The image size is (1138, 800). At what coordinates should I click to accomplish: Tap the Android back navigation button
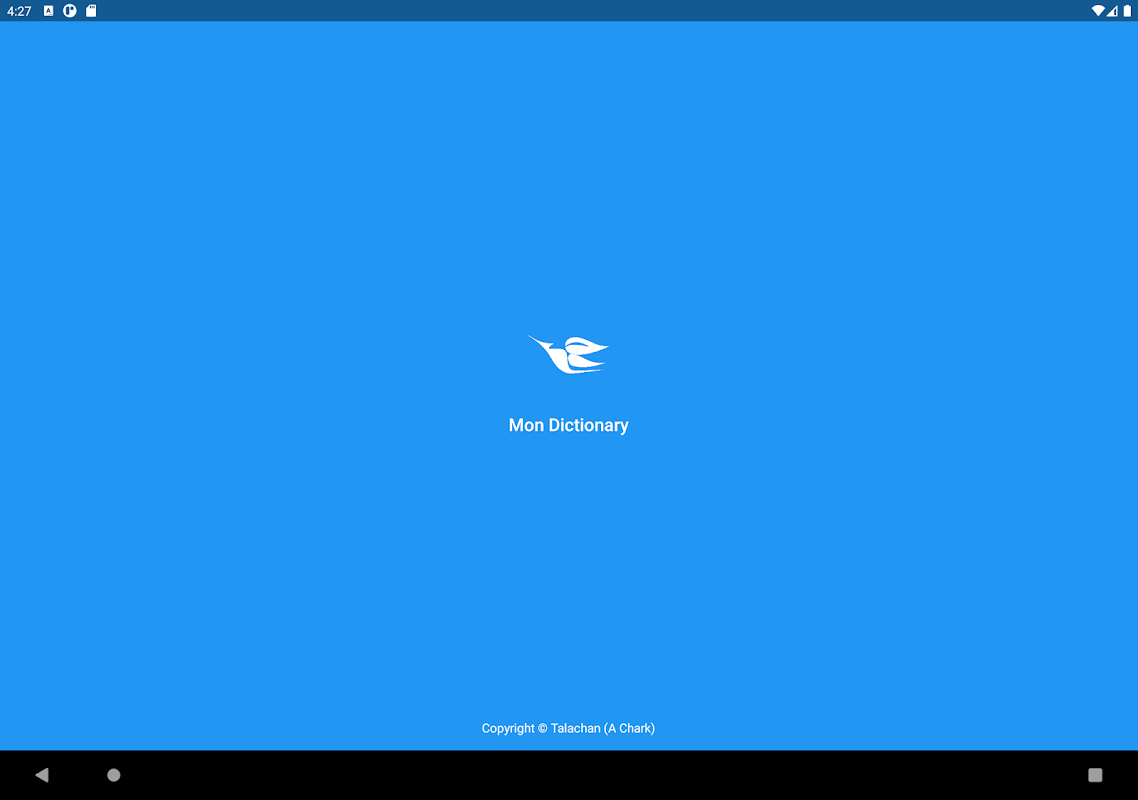[42, 775]
